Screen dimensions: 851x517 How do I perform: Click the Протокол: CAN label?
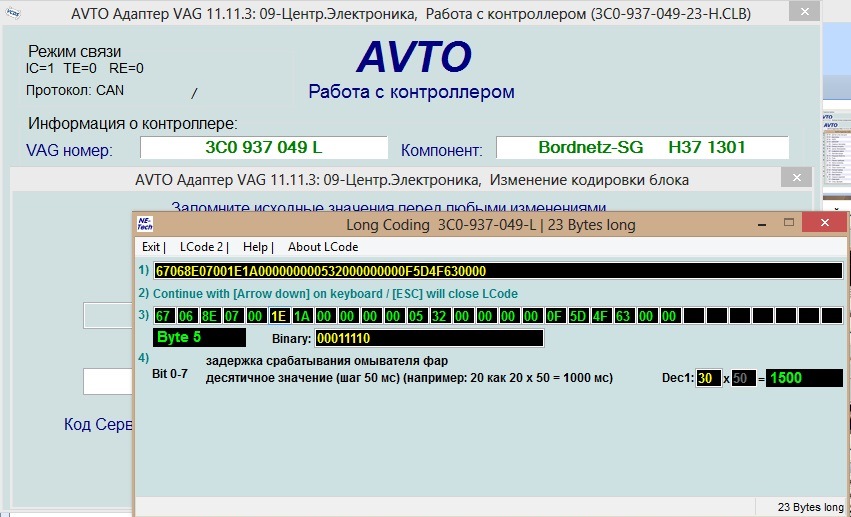[75, 90]
